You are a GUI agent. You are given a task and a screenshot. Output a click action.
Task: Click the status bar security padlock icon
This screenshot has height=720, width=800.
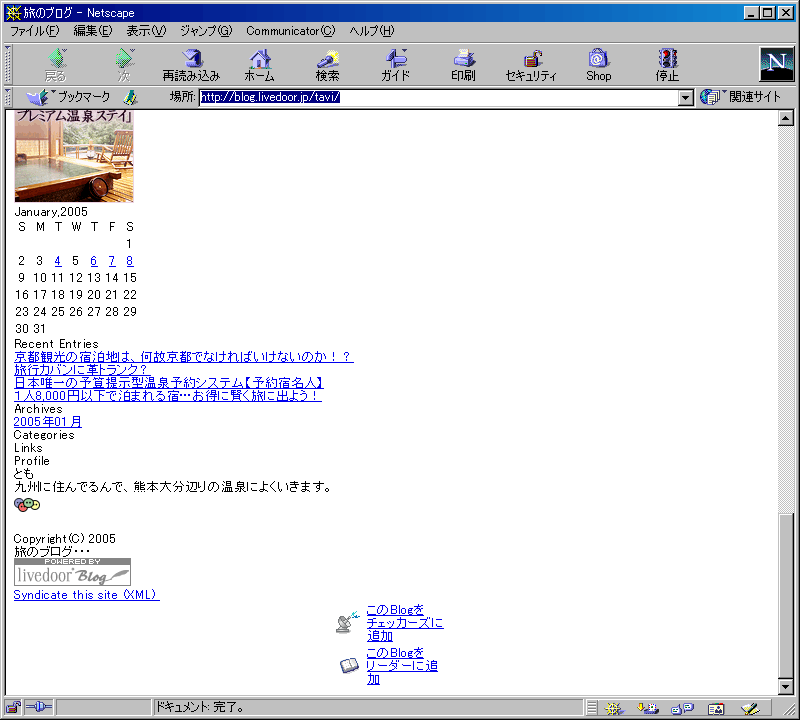tap(13, 708)
